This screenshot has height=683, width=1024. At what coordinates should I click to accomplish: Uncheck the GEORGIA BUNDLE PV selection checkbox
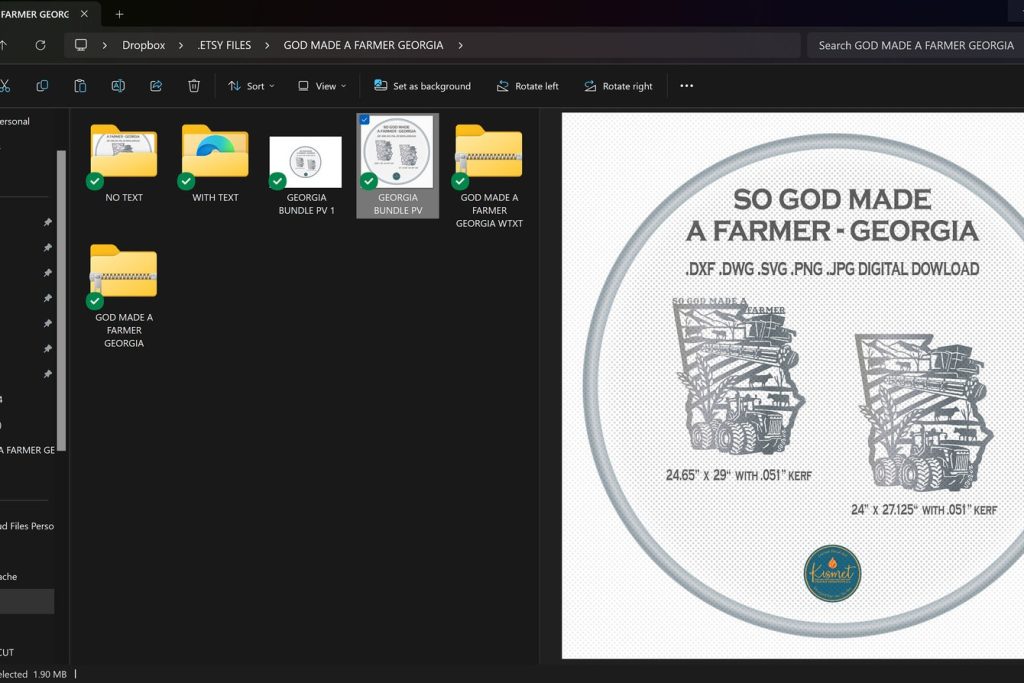(364, 120)
